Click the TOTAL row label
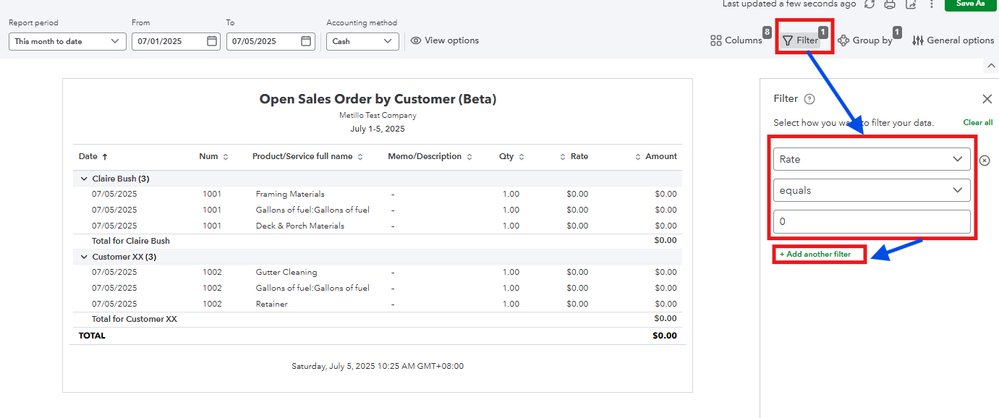Screen dimensions: 999x418 [x=92, y=335]
